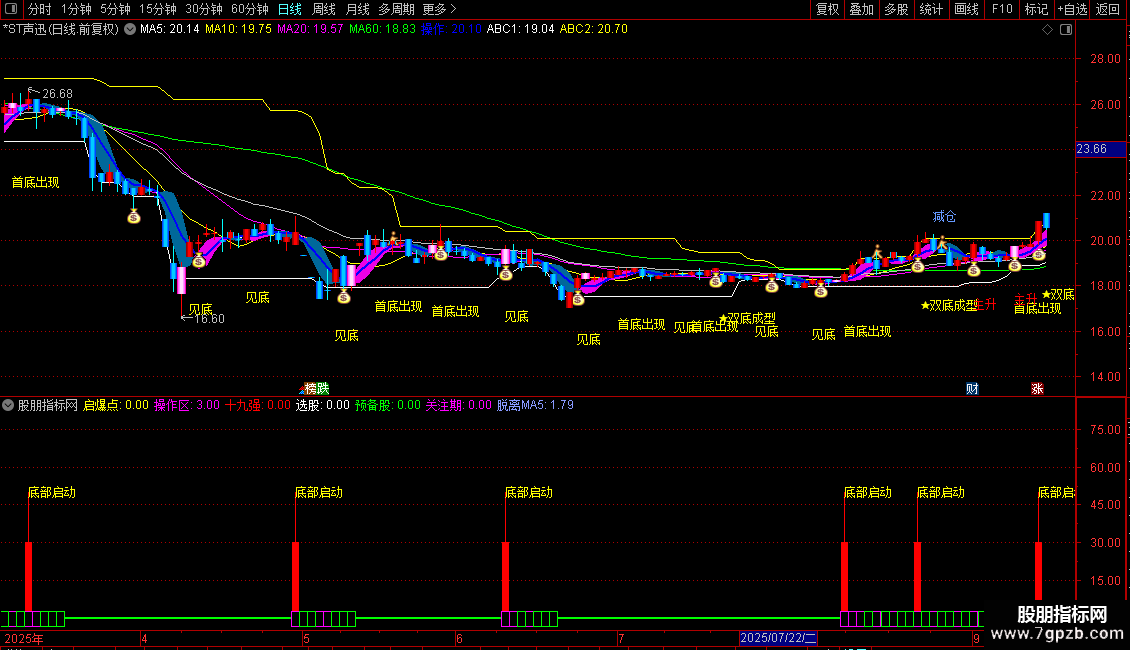Add stock via +自选 button
Screen dimensions: 1130x650
point(1072,9)
